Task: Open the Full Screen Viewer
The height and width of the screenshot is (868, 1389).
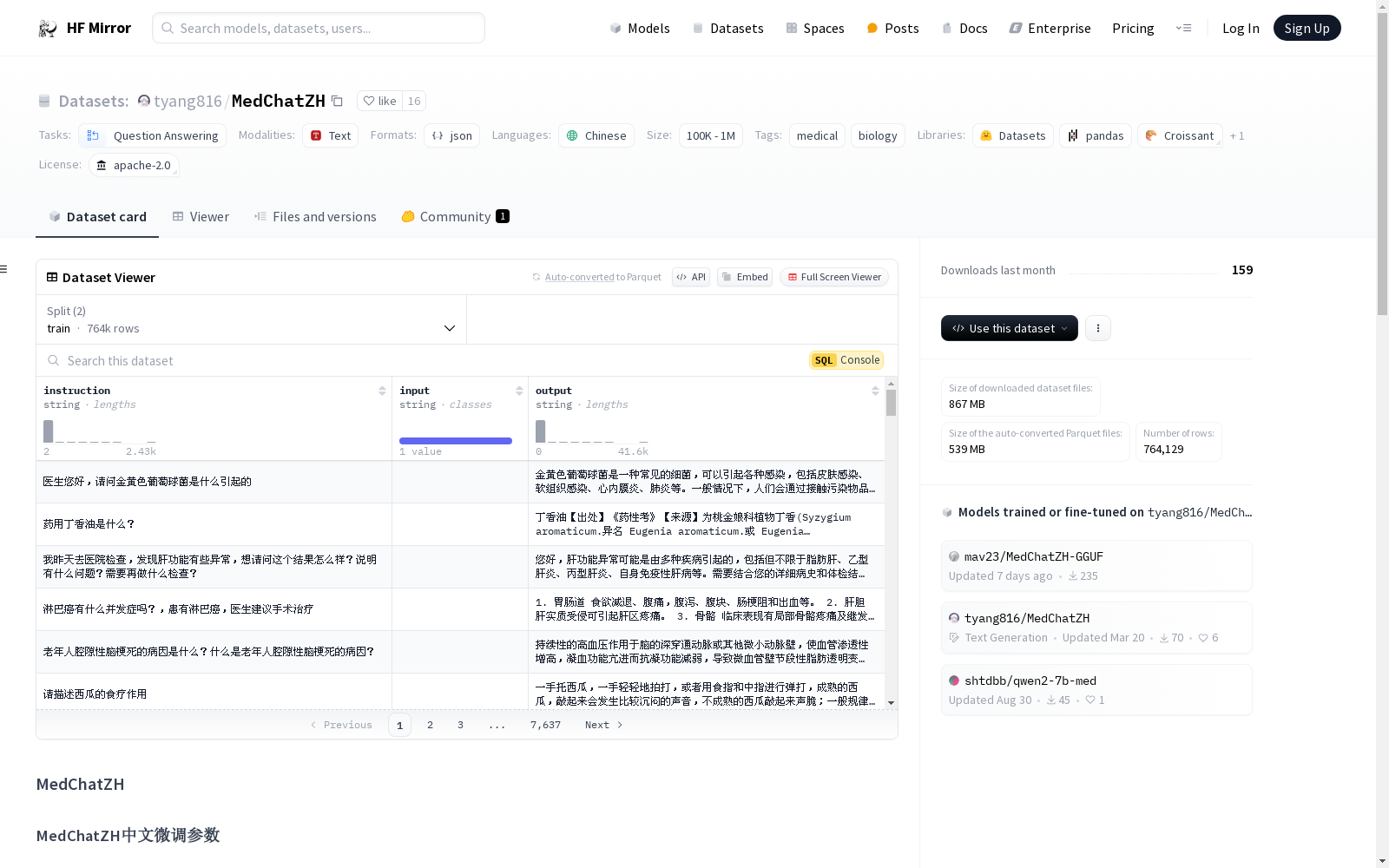Action: click(x=834, y=277)
